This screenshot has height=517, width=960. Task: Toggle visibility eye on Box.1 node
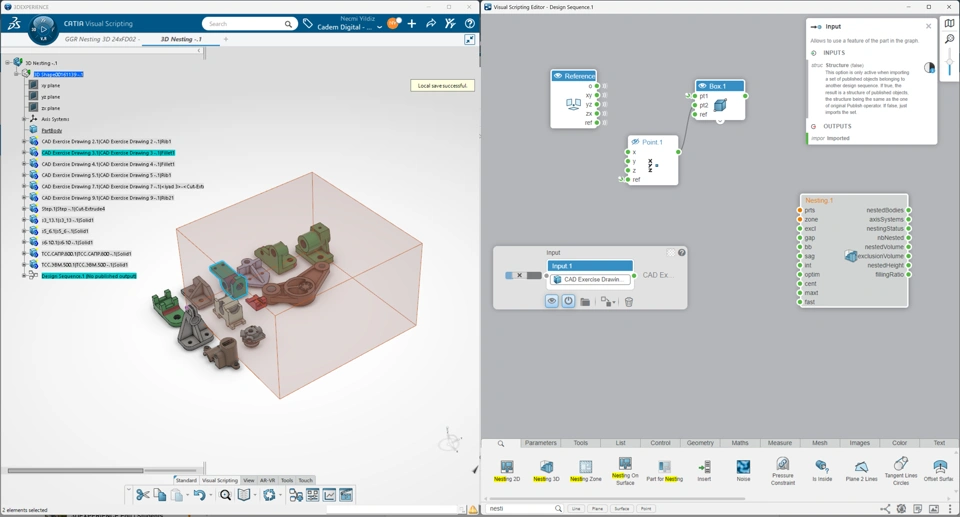702,86
